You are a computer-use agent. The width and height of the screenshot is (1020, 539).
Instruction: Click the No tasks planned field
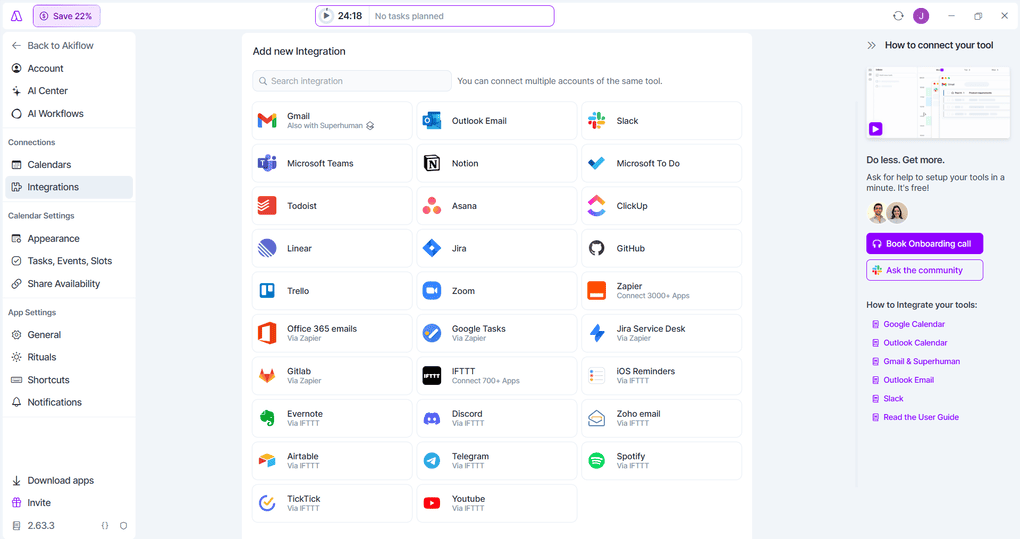point(461,16)
